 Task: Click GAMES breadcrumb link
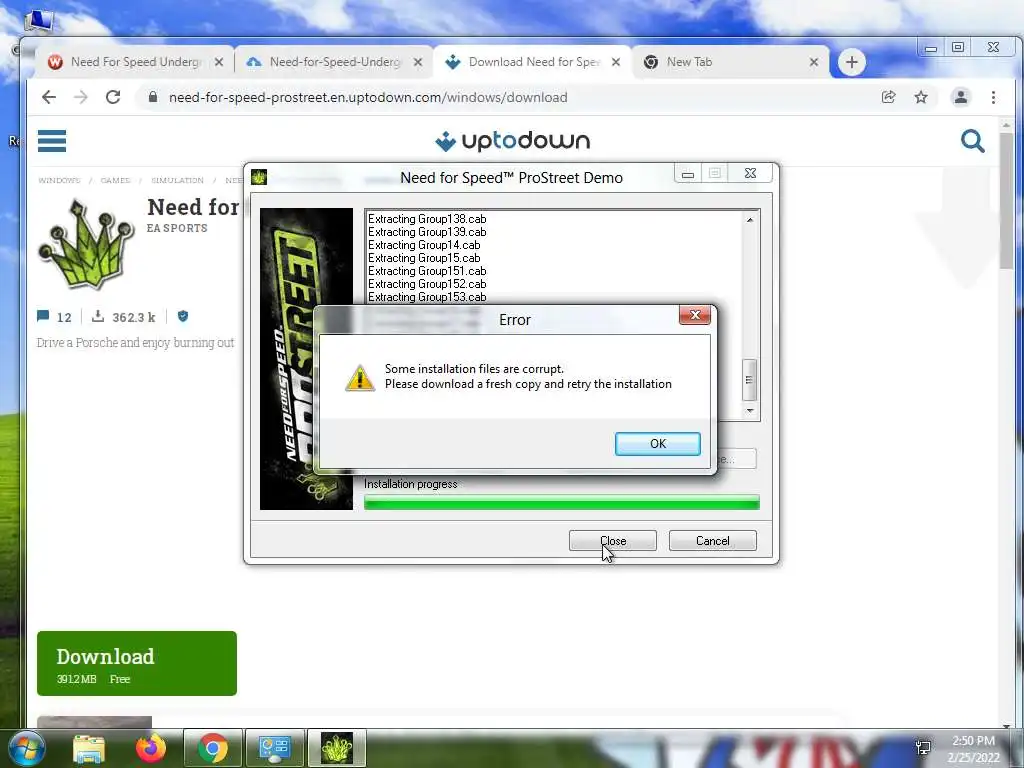(x=115, y=180)
